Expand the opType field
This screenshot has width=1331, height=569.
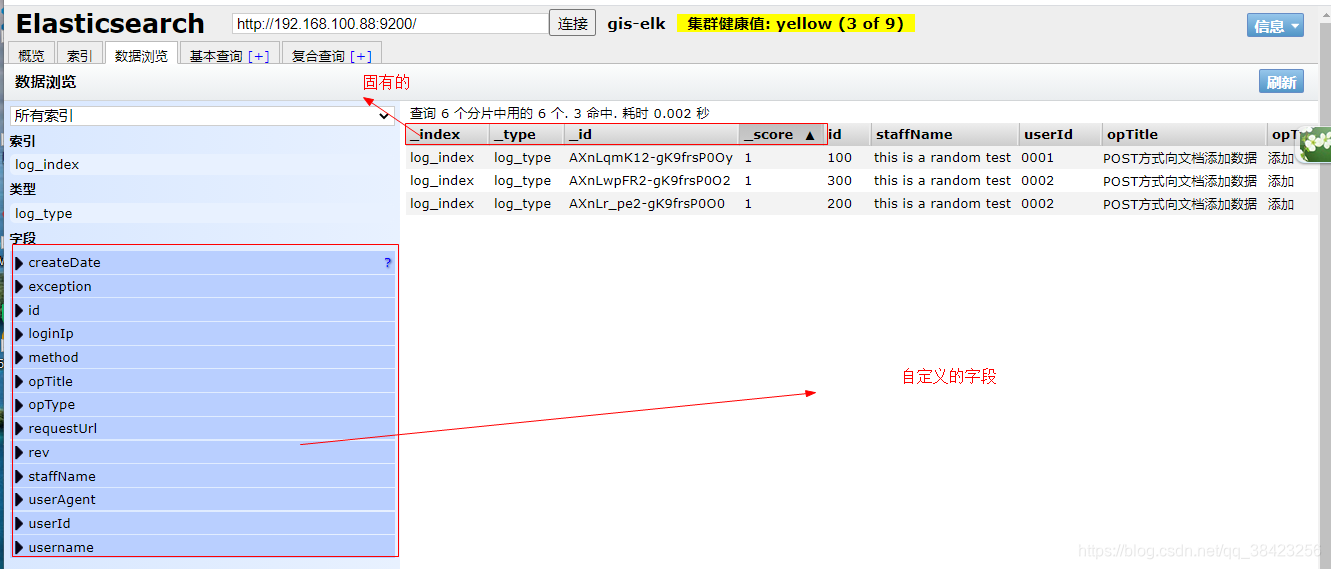pyautogui.click(x=204, y=405)
